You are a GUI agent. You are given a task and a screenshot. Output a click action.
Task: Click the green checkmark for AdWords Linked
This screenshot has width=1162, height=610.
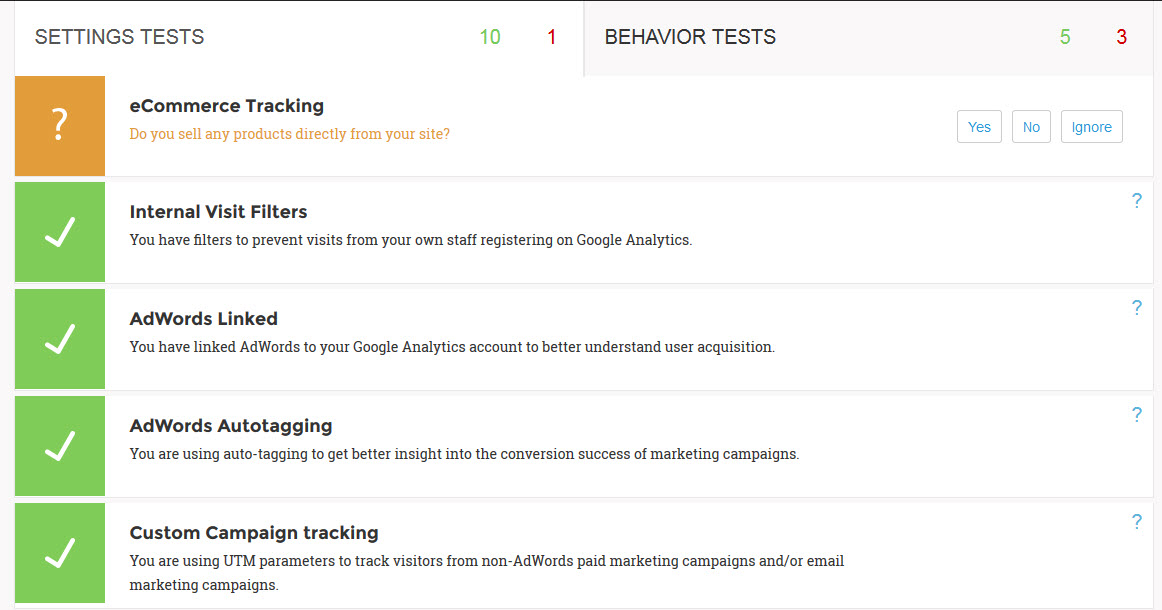point(60,339)
